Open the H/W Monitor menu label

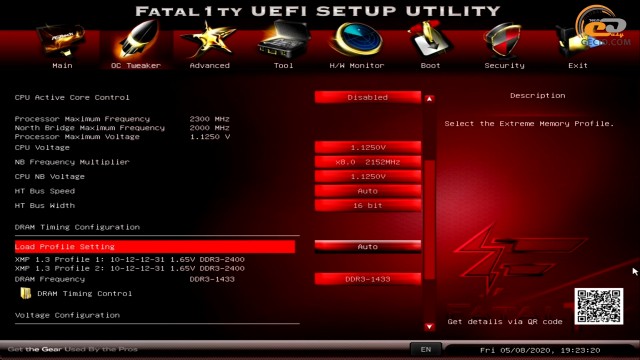point(357,65)
